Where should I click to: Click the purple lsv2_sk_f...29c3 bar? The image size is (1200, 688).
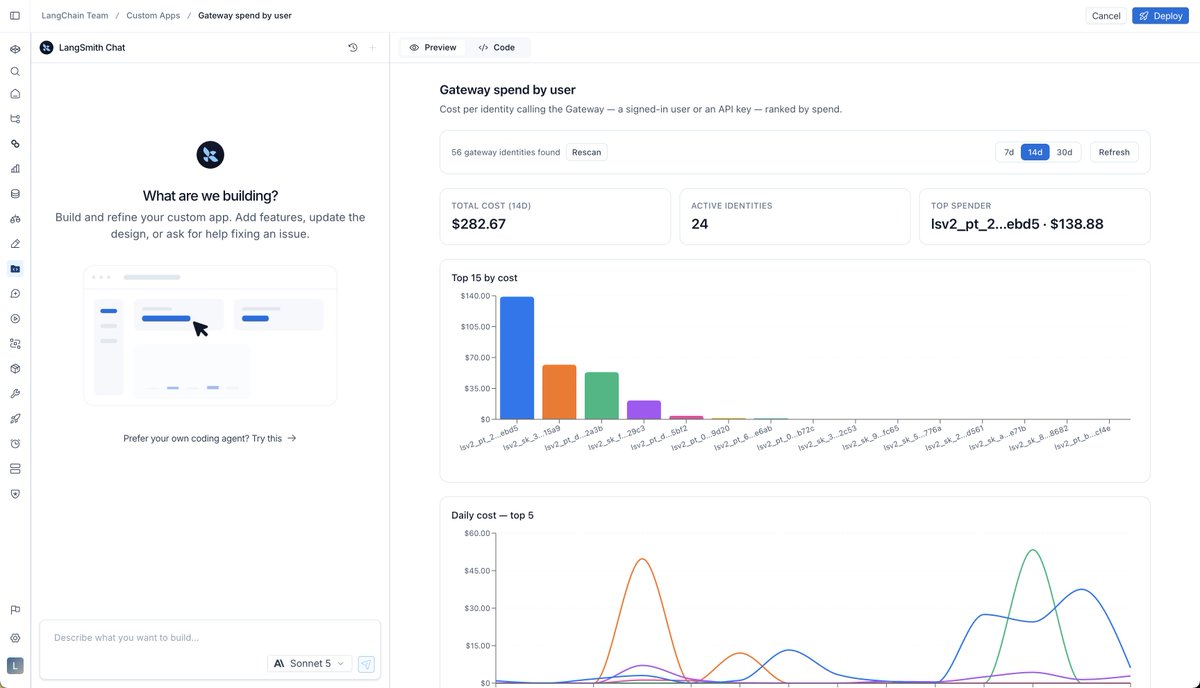click(644, 410)
